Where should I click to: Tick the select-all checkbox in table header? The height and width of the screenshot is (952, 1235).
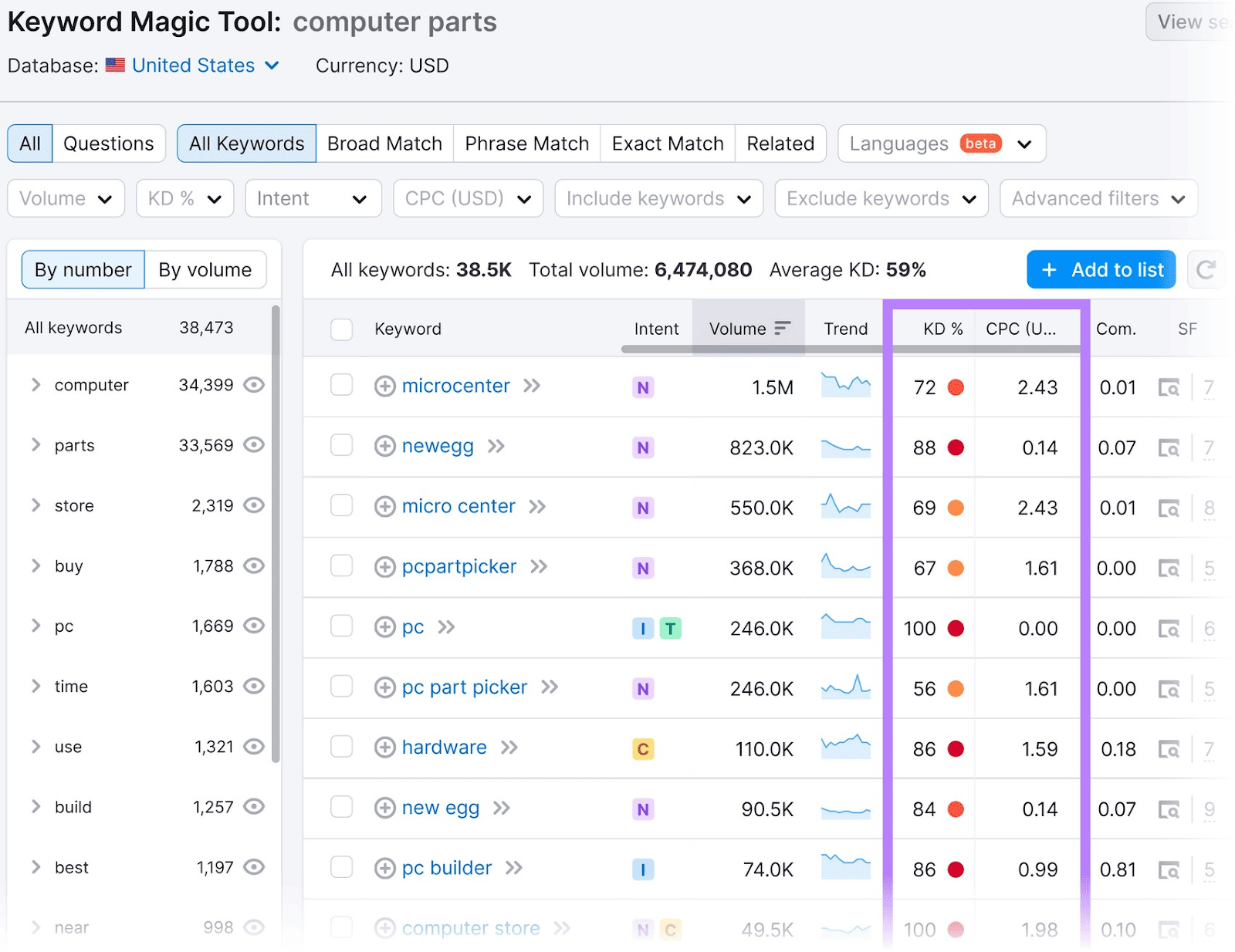341,329
